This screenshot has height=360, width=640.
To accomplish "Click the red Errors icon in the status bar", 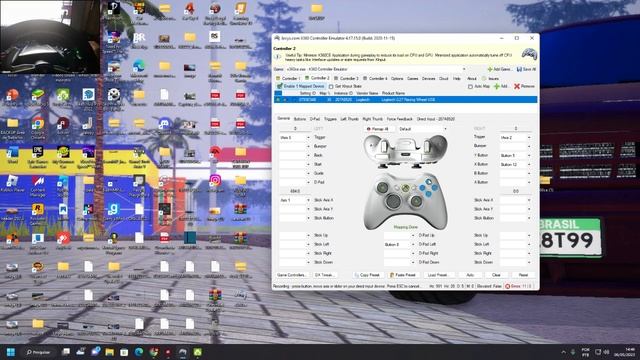I will click(x=508, y=286).
